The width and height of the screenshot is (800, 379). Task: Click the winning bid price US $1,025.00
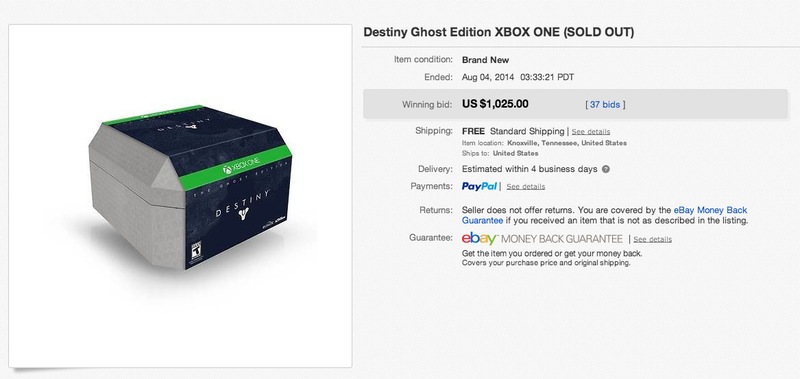[495, 104]
